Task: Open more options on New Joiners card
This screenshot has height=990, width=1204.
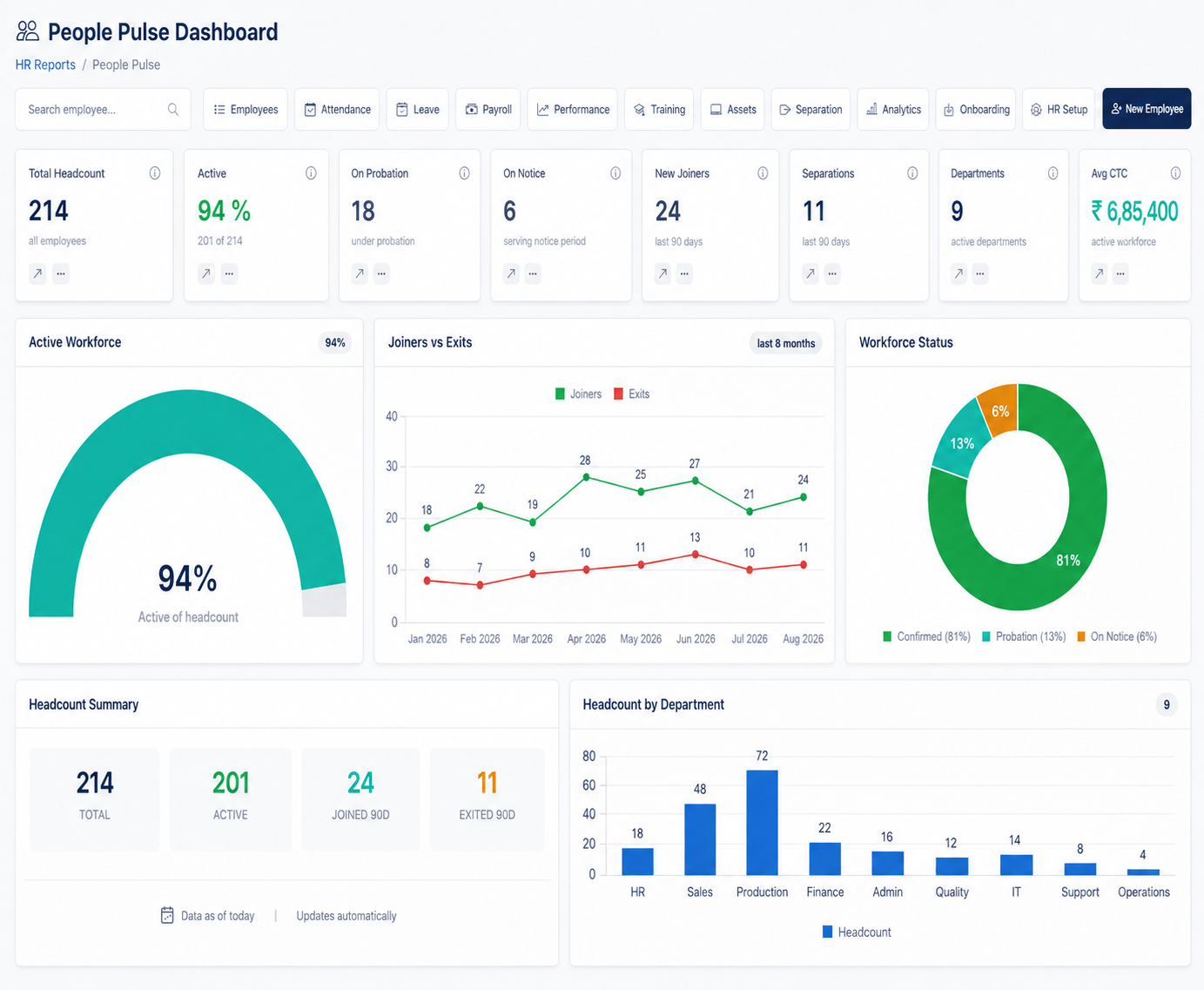Action: click(685, 273)
